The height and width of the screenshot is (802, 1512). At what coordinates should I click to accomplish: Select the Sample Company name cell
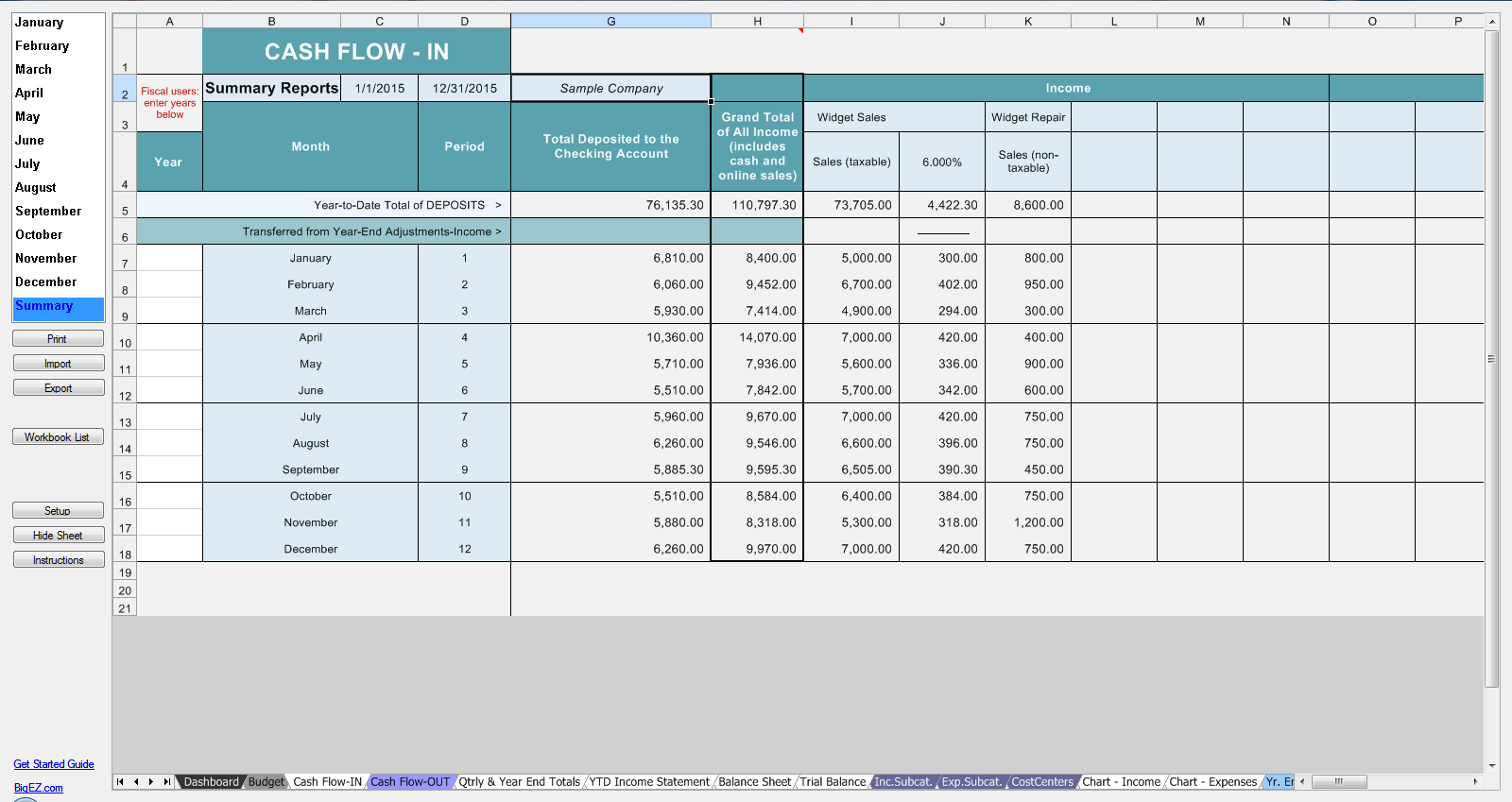611,88
